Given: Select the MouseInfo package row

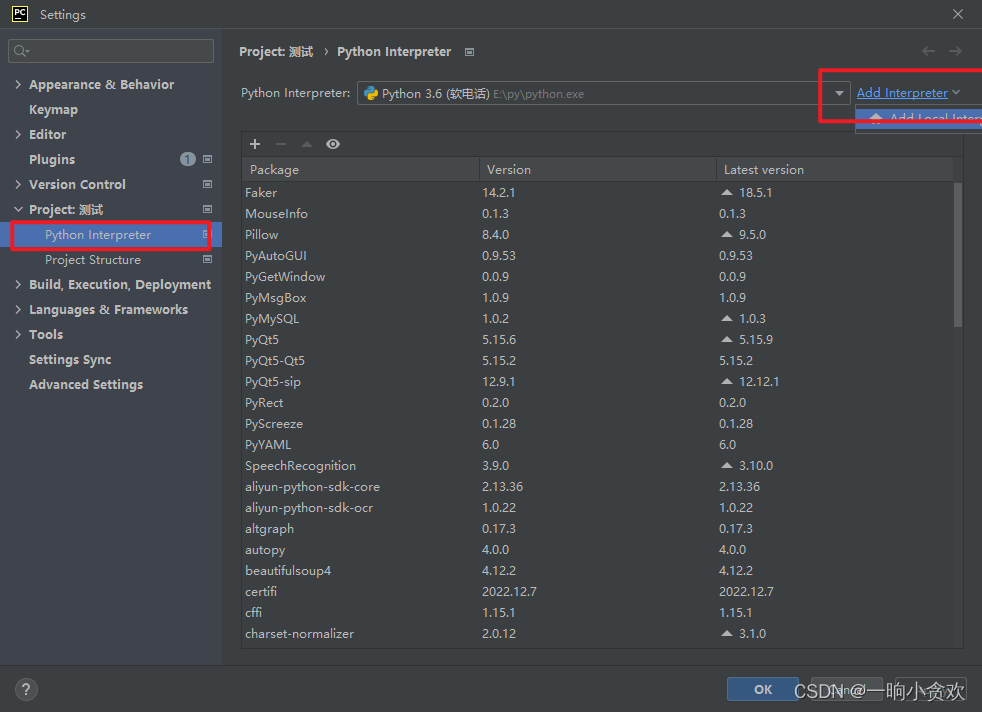Looking at the screenshot, I should [x=598, y=214].
